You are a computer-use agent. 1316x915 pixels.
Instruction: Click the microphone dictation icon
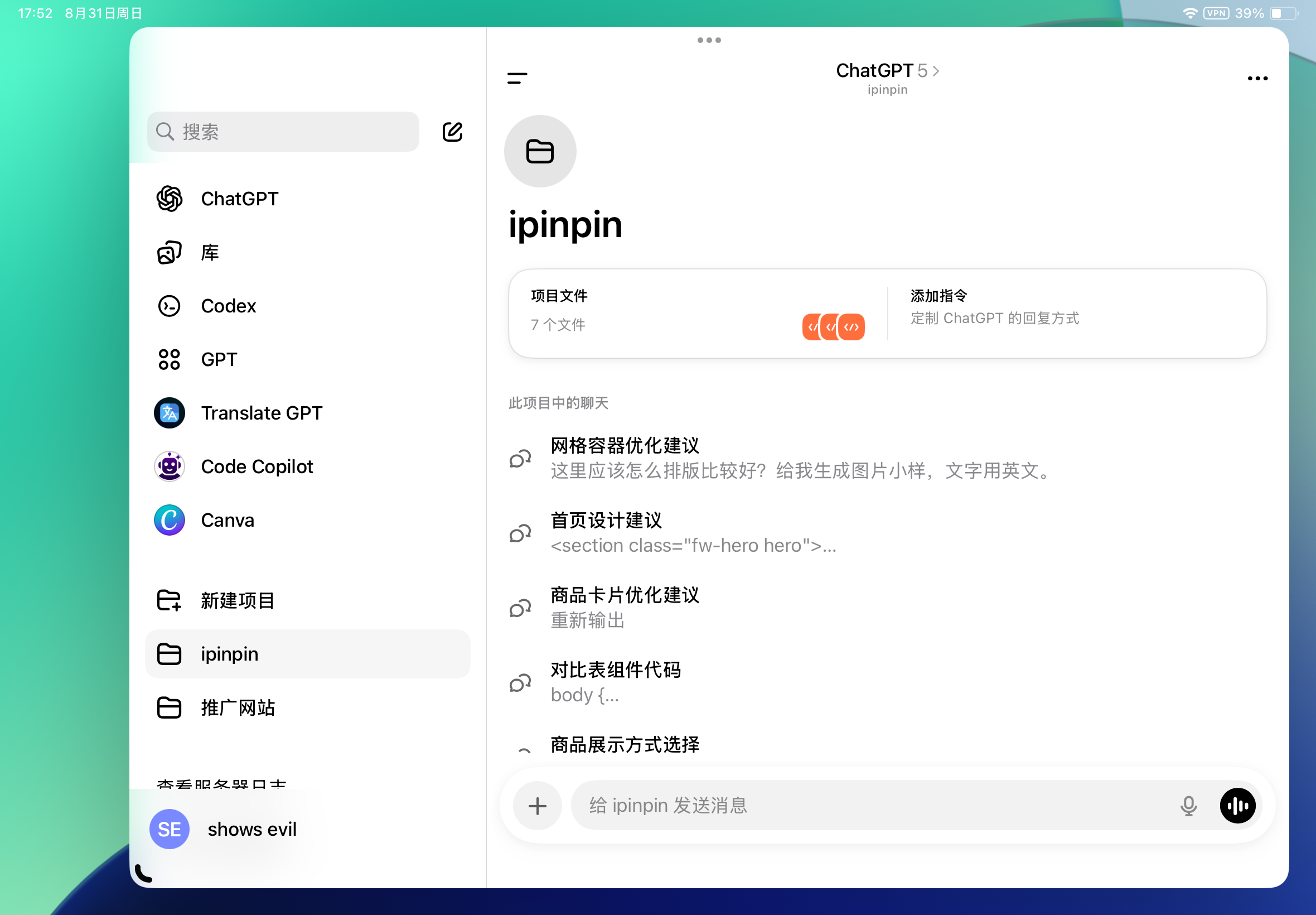coord(1189,806)
